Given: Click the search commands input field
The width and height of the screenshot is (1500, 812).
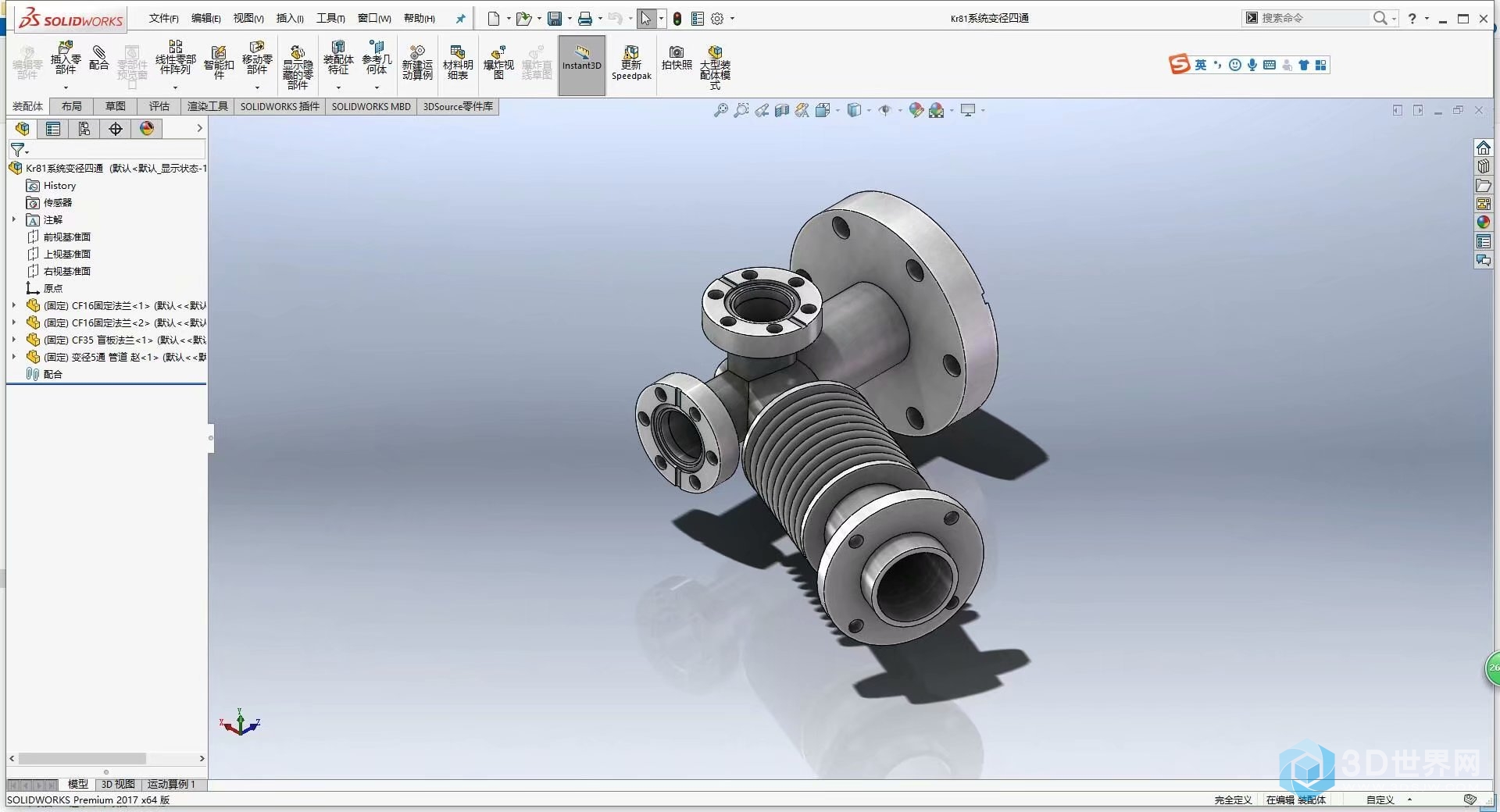Looking at the screenshot, I should click(x=1314, y=18).
